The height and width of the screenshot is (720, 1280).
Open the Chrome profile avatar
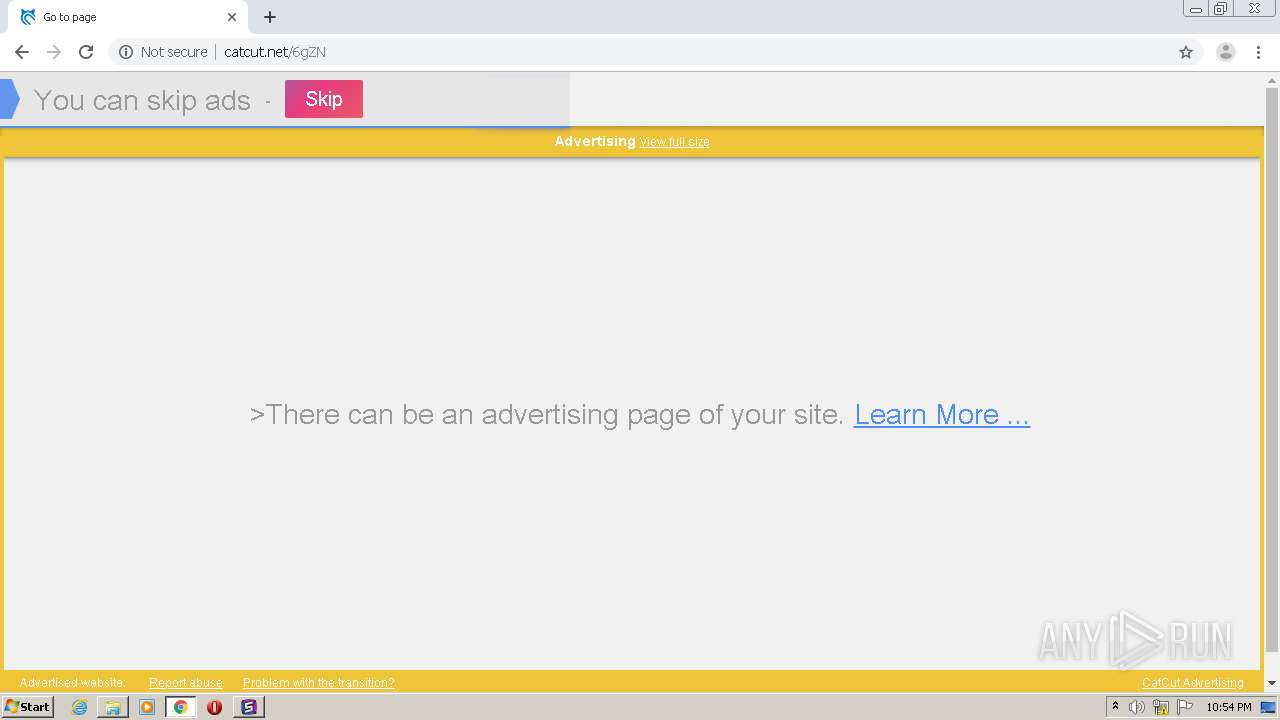coord(1225,52)
